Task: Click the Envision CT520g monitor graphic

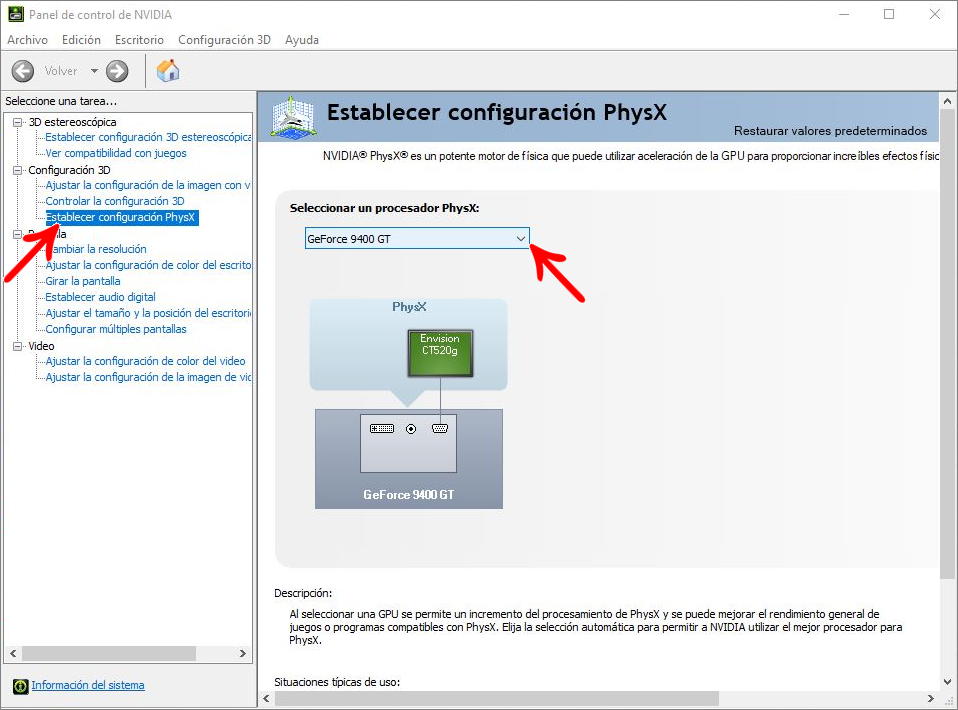Action: 440,353
